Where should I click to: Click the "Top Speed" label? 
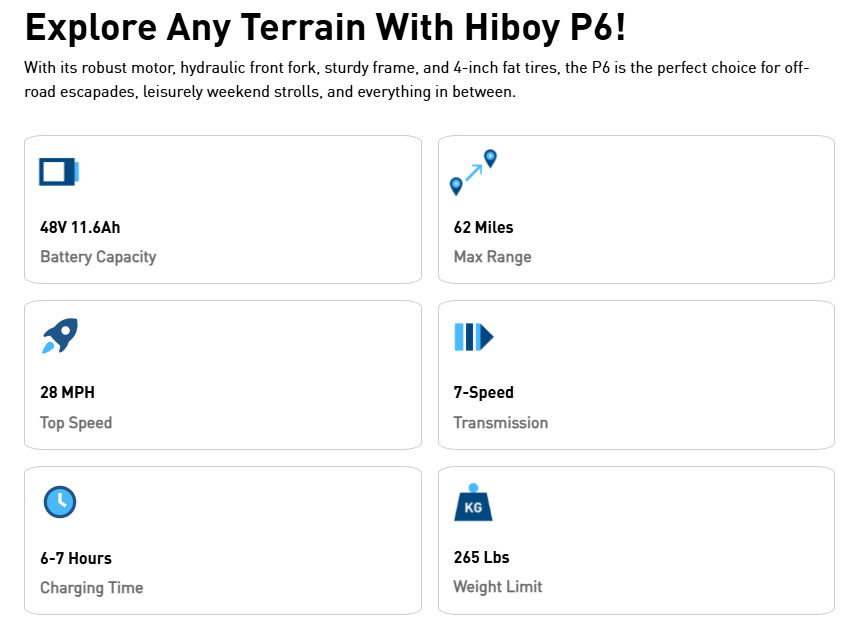click(76, 423)
